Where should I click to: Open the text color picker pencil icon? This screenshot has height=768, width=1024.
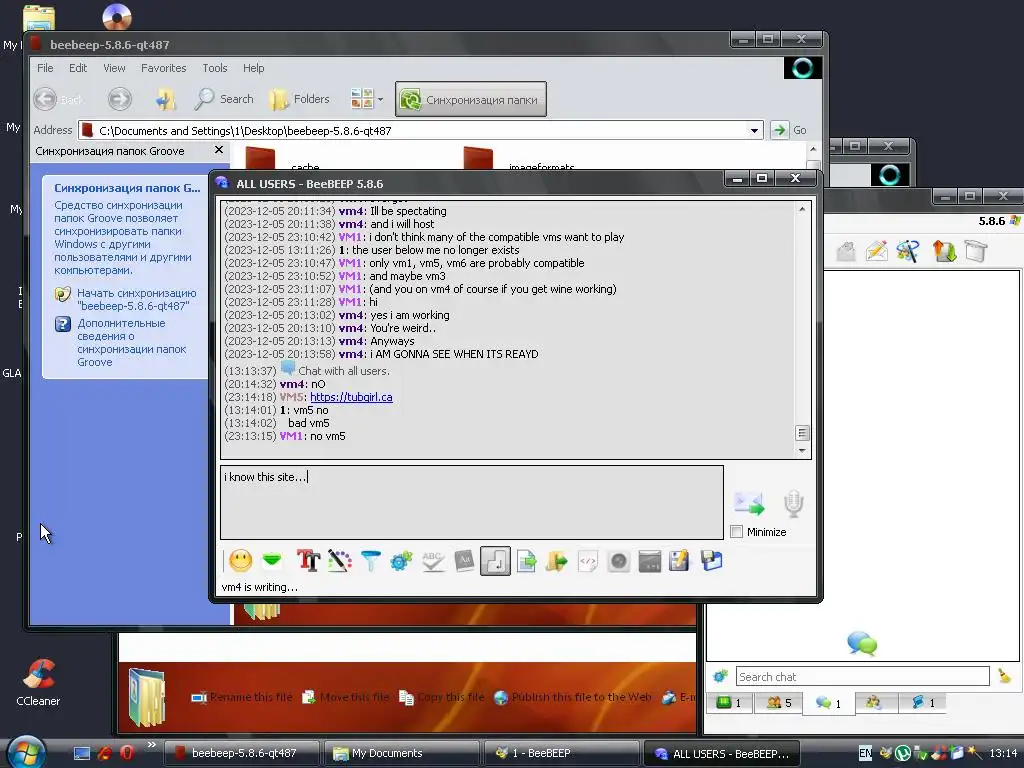[340, 561]
